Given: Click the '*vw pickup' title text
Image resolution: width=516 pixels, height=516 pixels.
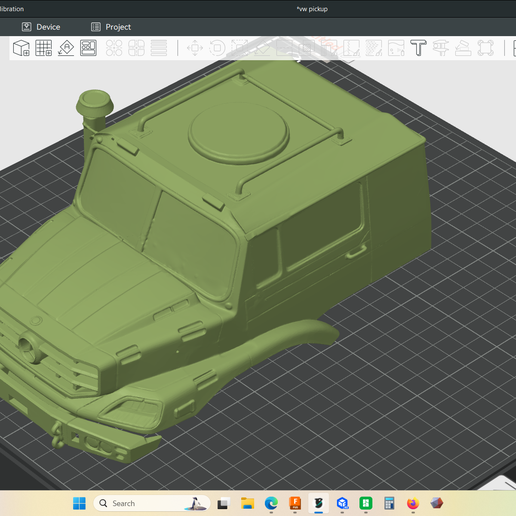Looking at the screenshot, I should pos(312,9).
